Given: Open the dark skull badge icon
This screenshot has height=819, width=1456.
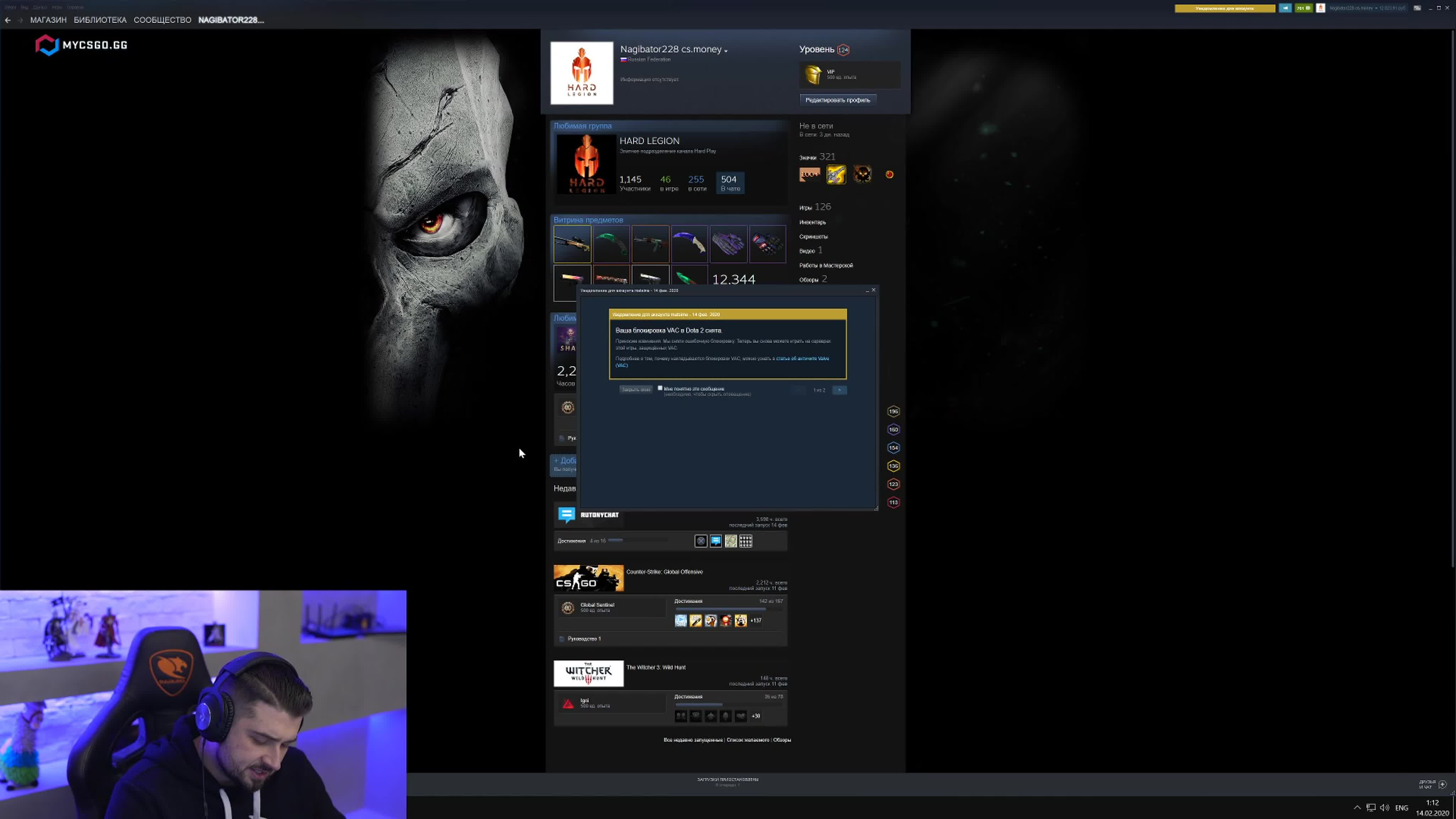Looking at the screenshot, I should click(x=862, y=175).
